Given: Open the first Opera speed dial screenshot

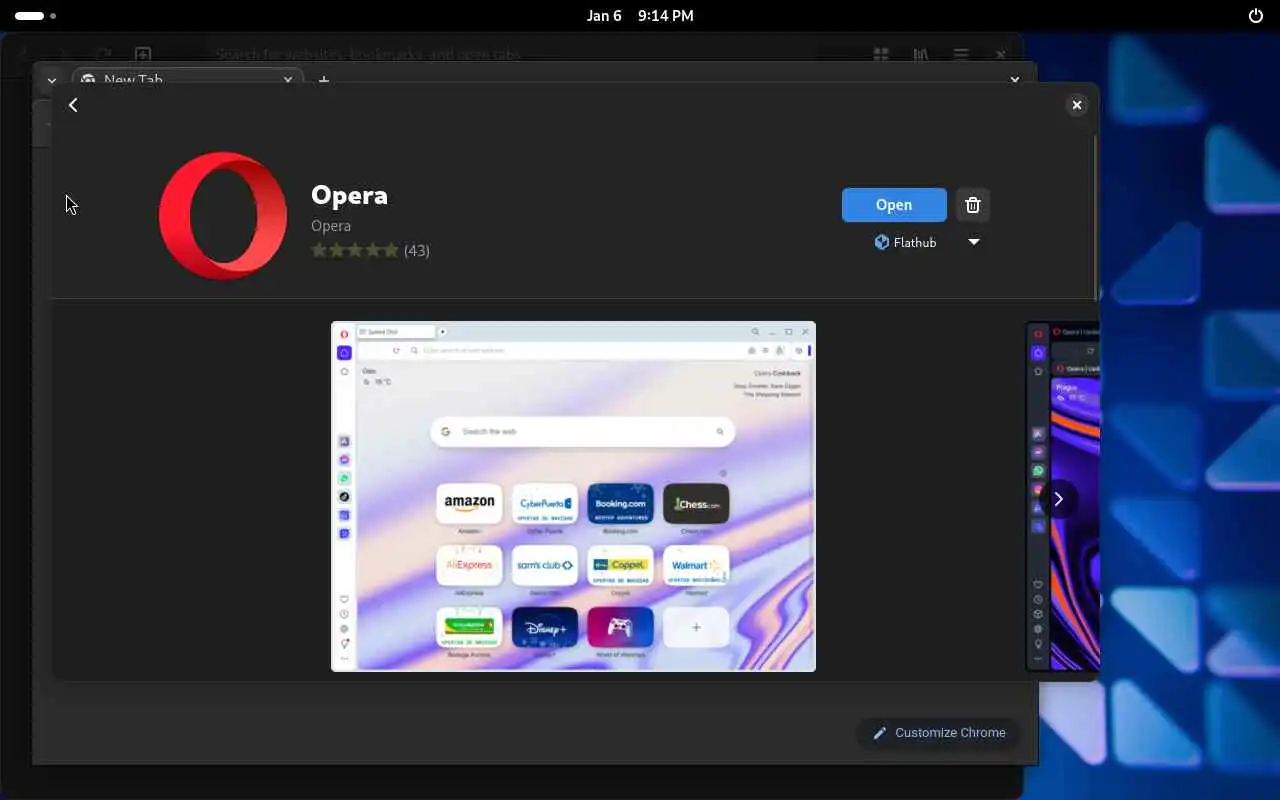Looking at the screenshot, I should (x=573, y=496).
